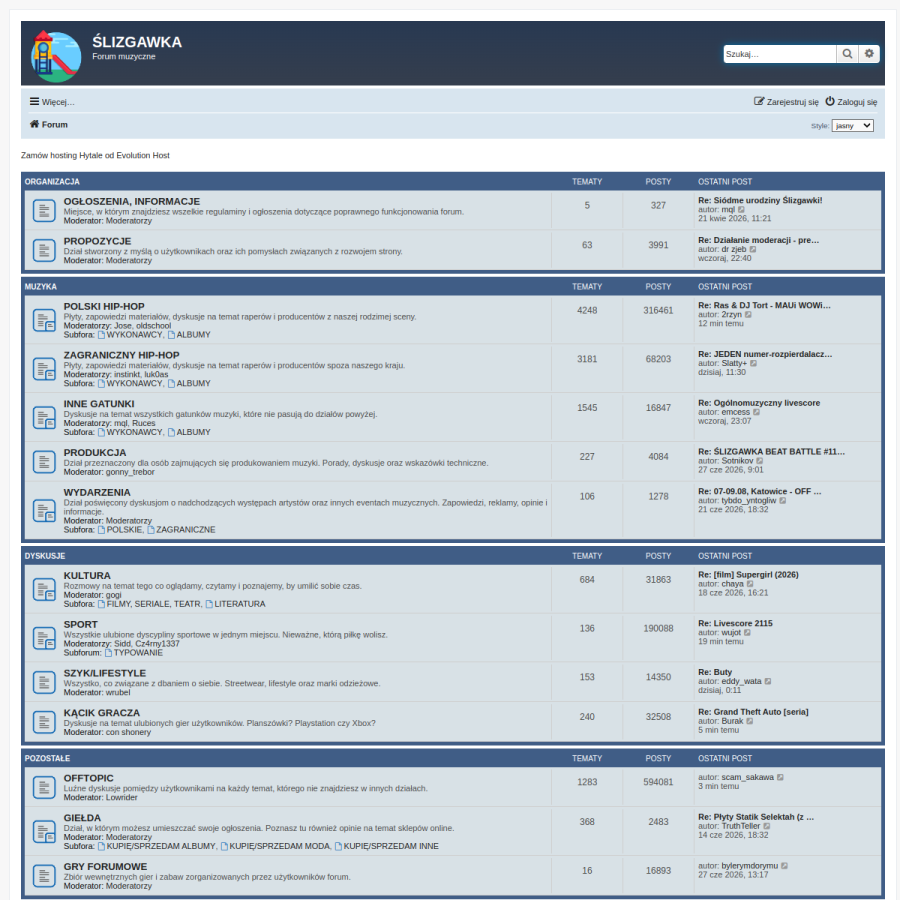View latest post icon next to wujot
900x900 pixels.
pos(747,633)
